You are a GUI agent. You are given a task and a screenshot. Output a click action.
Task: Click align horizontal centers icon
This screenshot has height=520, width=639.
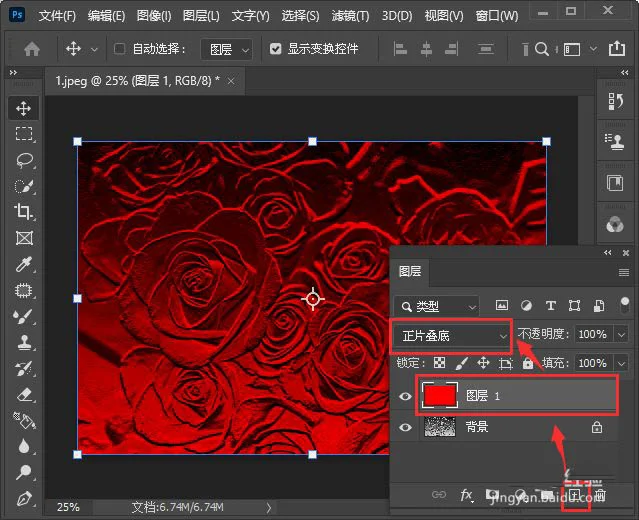[x=426, y=49]
